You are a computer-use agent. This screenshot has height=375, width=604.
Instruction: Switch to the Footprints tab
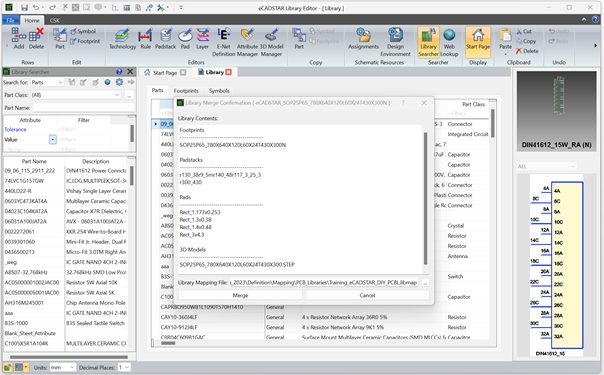click(x=186, y=91)
